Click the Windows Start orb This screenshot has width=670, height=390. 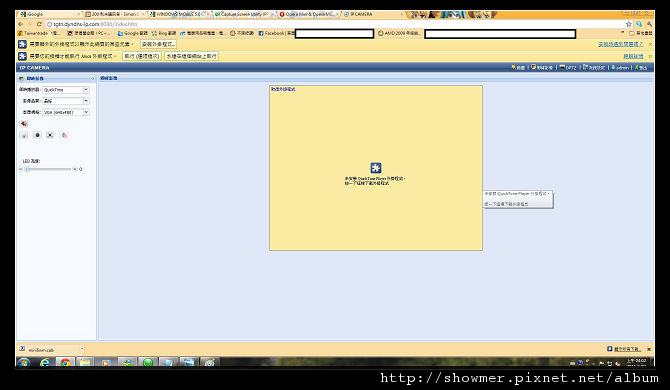(24, 363)
